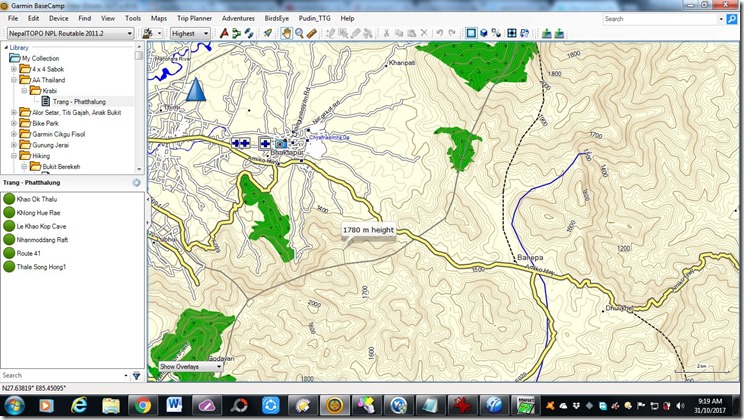
Task: Click the Trip Planner rocket icon
Action: (x=268, y=33)
